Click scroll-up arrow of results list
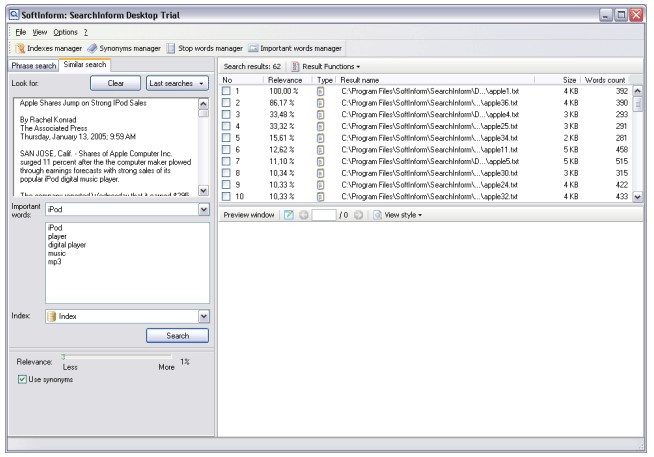The height and width of the screenshot is (457, 654). point(637,90)
